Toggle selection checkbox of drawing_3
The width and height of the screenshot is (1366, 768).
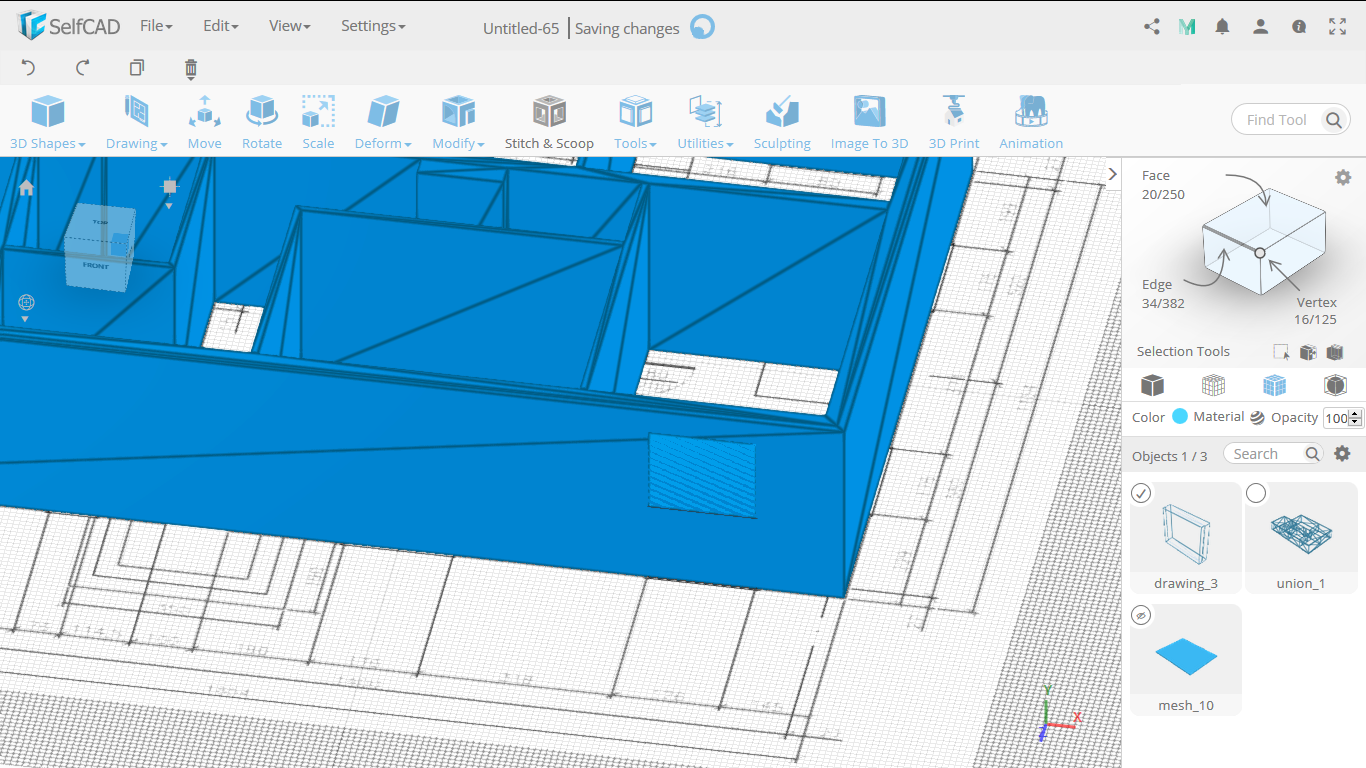(1141, 493)
